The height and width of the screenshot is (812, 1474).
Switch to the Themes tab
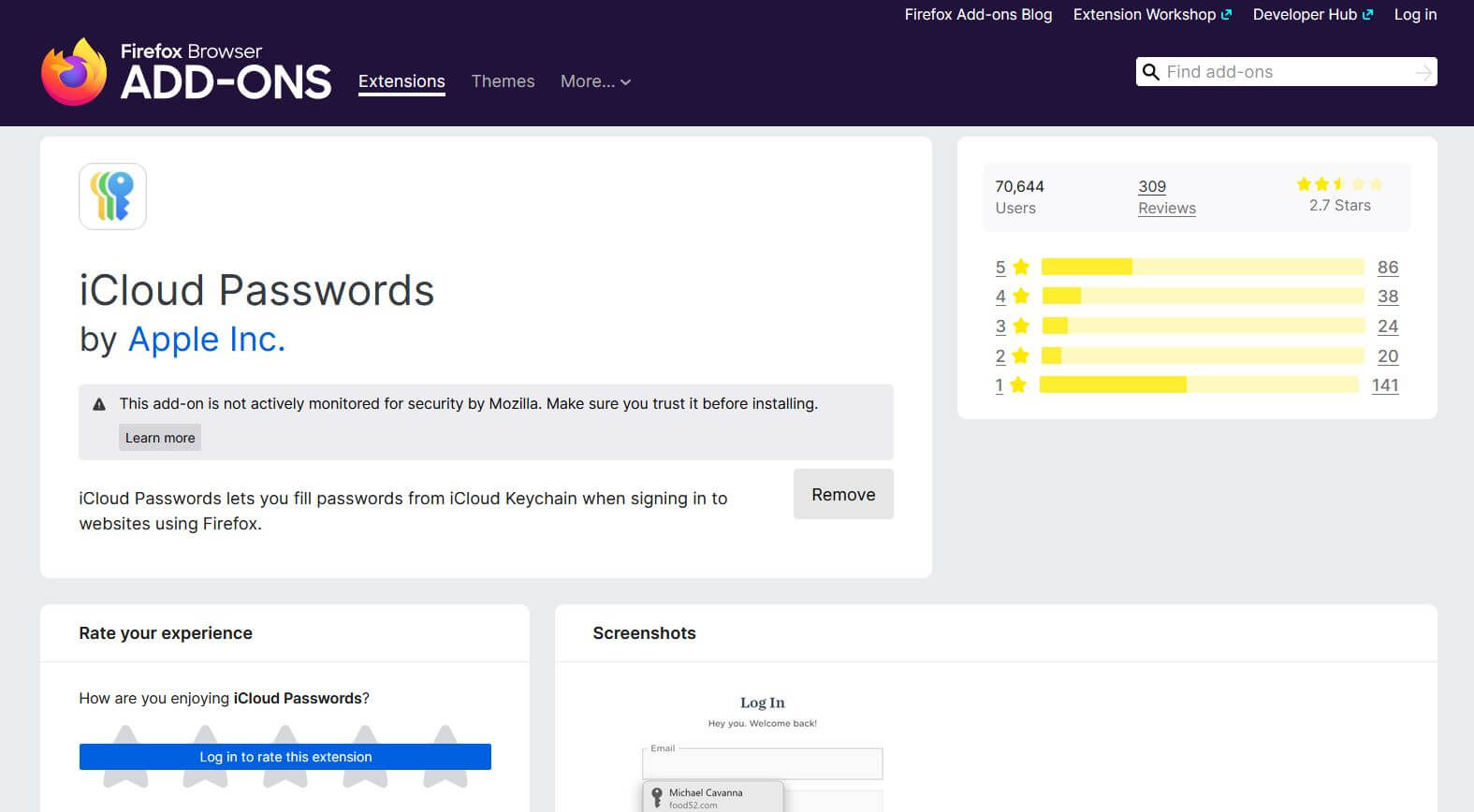(503, 81)
